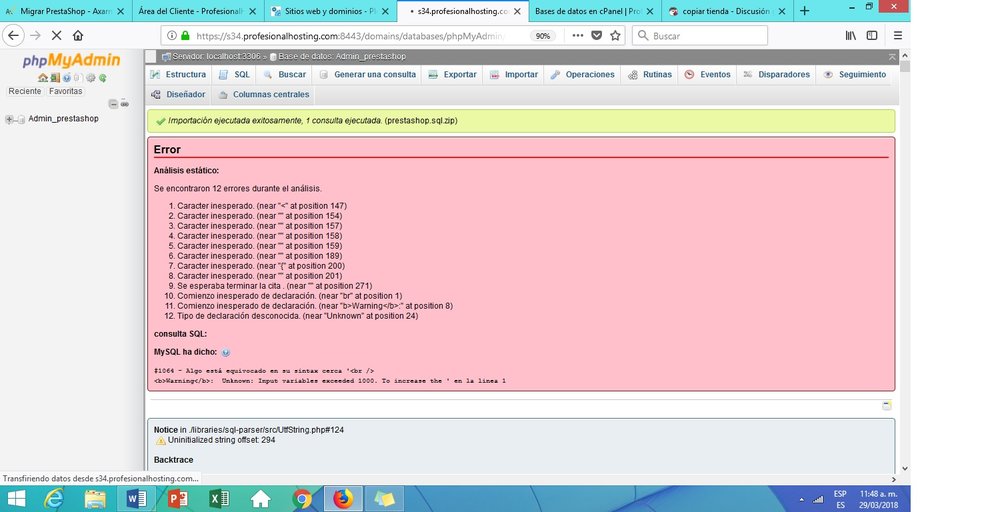Open the Diseñador tab
This screenshot has width=1000, height=512.
tap(178, 94)
